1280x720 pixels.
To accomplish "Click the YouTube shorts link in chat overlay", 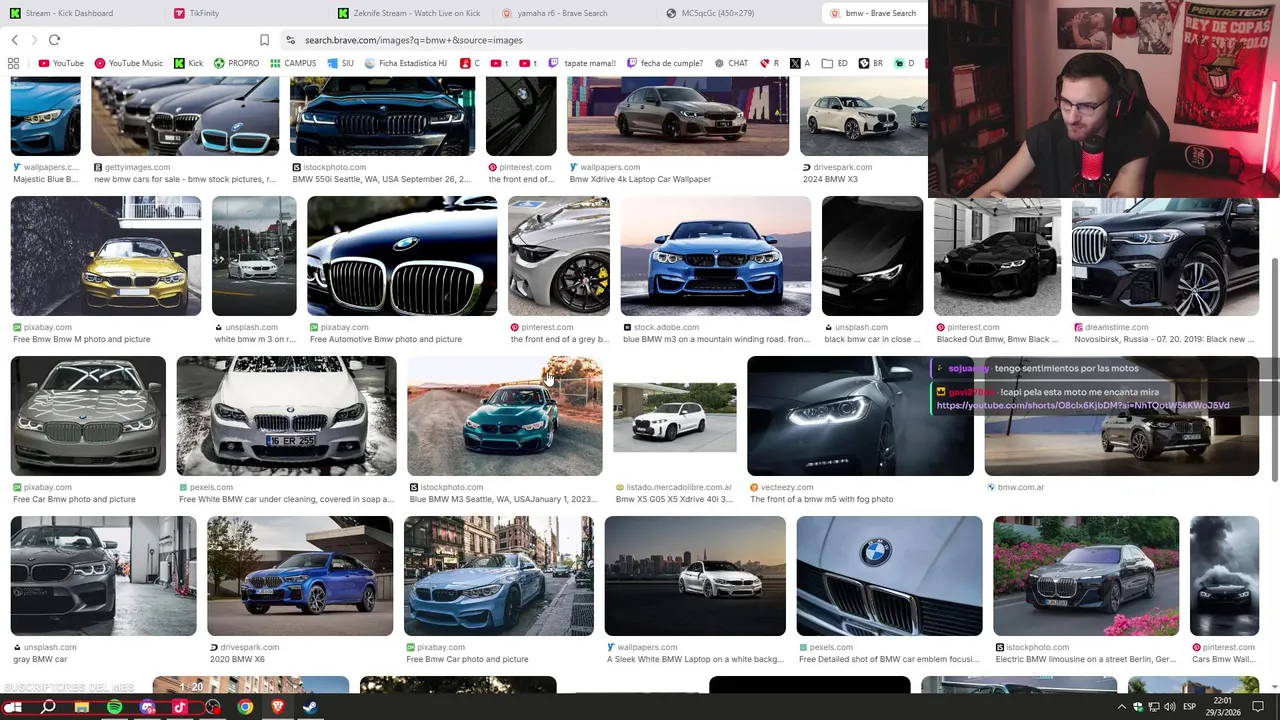I will (x=1083, y=406).
